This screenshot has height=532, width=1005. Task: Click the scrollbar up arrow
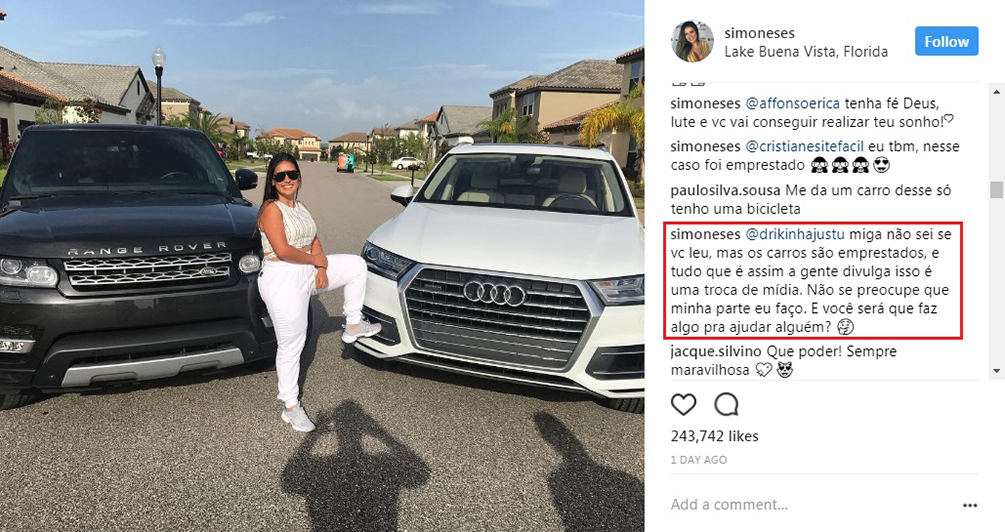(x=997, y=93)
